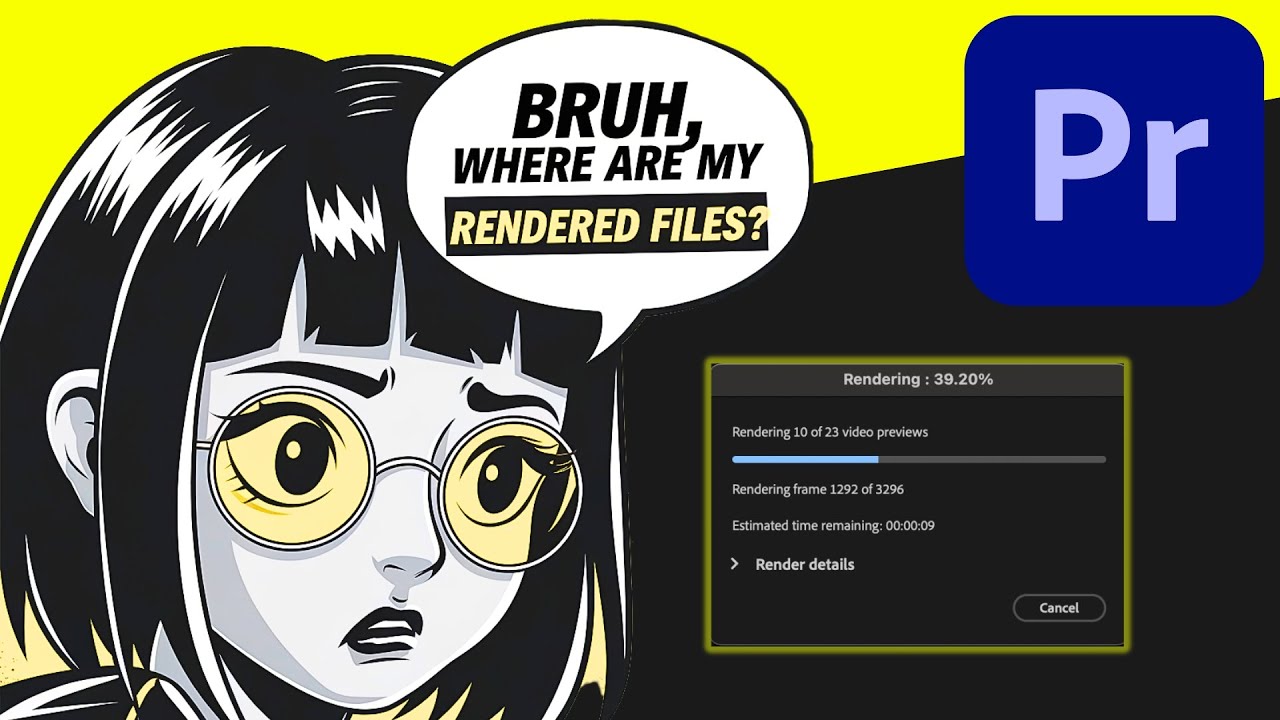Image resolution: width=1280 pixels, height=720 pixels.
Task: Select the 'Estimated time remaining: 00:00:09' text
Action: (833, 525)
